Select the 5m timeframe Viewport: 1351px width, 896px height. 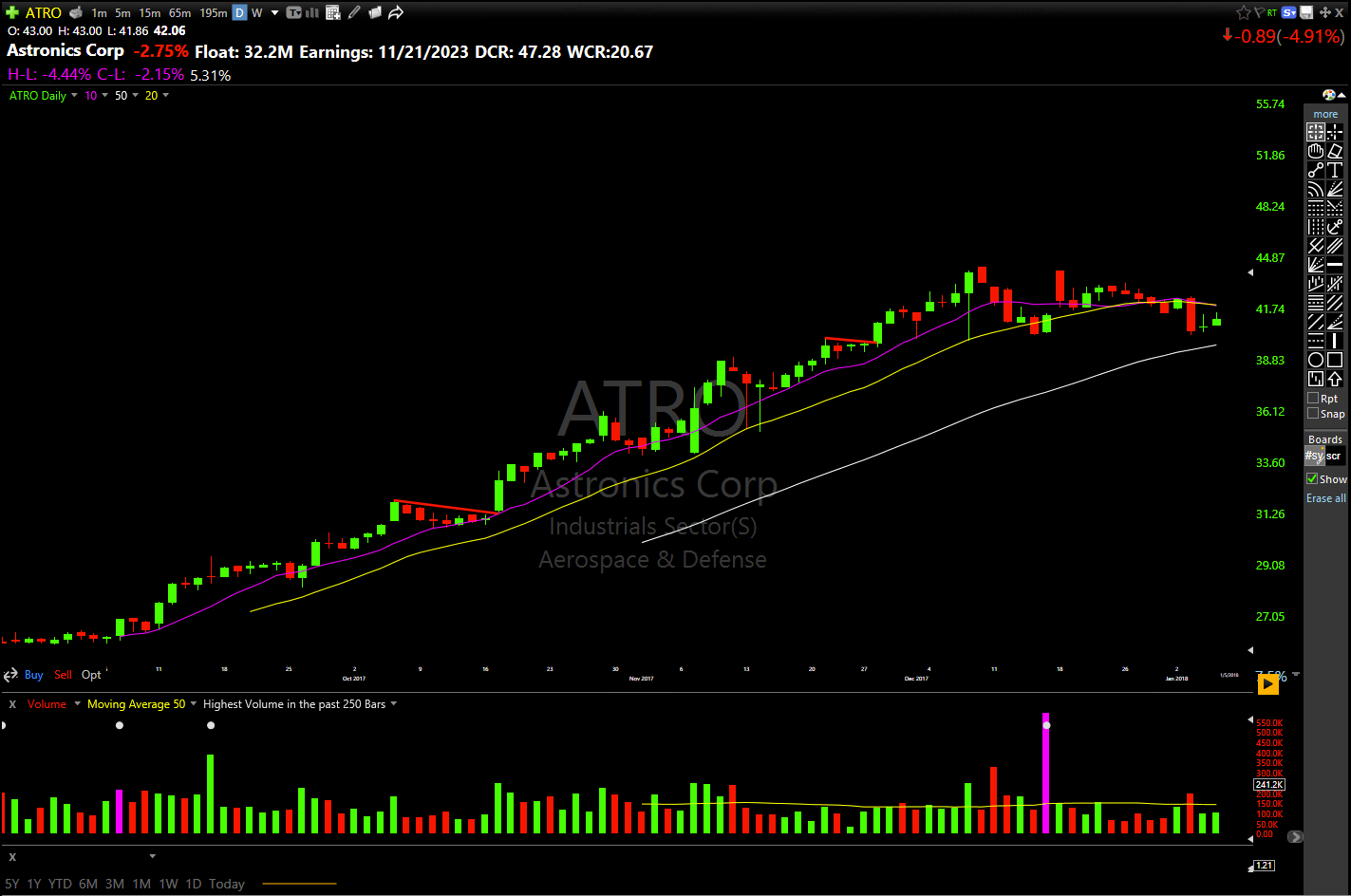pyautogui.click(x=122, y=12)
